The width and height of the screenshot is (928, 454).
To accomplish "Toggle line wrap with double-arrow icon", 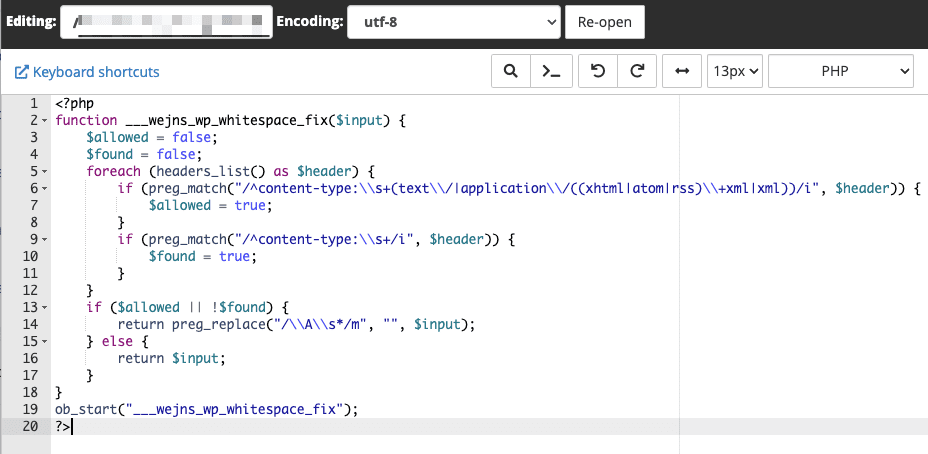I will 682,72.
